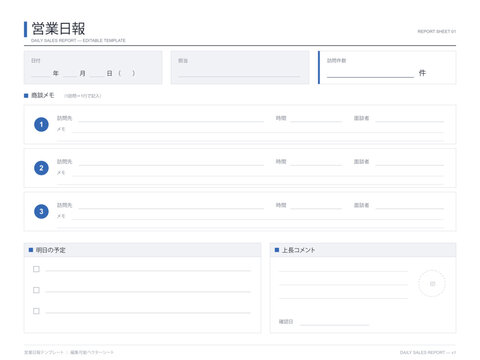This screenshot has height=360, width=480.
Task: Select the footer text at bottom left
Action: pyautogui.click(x=69, y=352)
